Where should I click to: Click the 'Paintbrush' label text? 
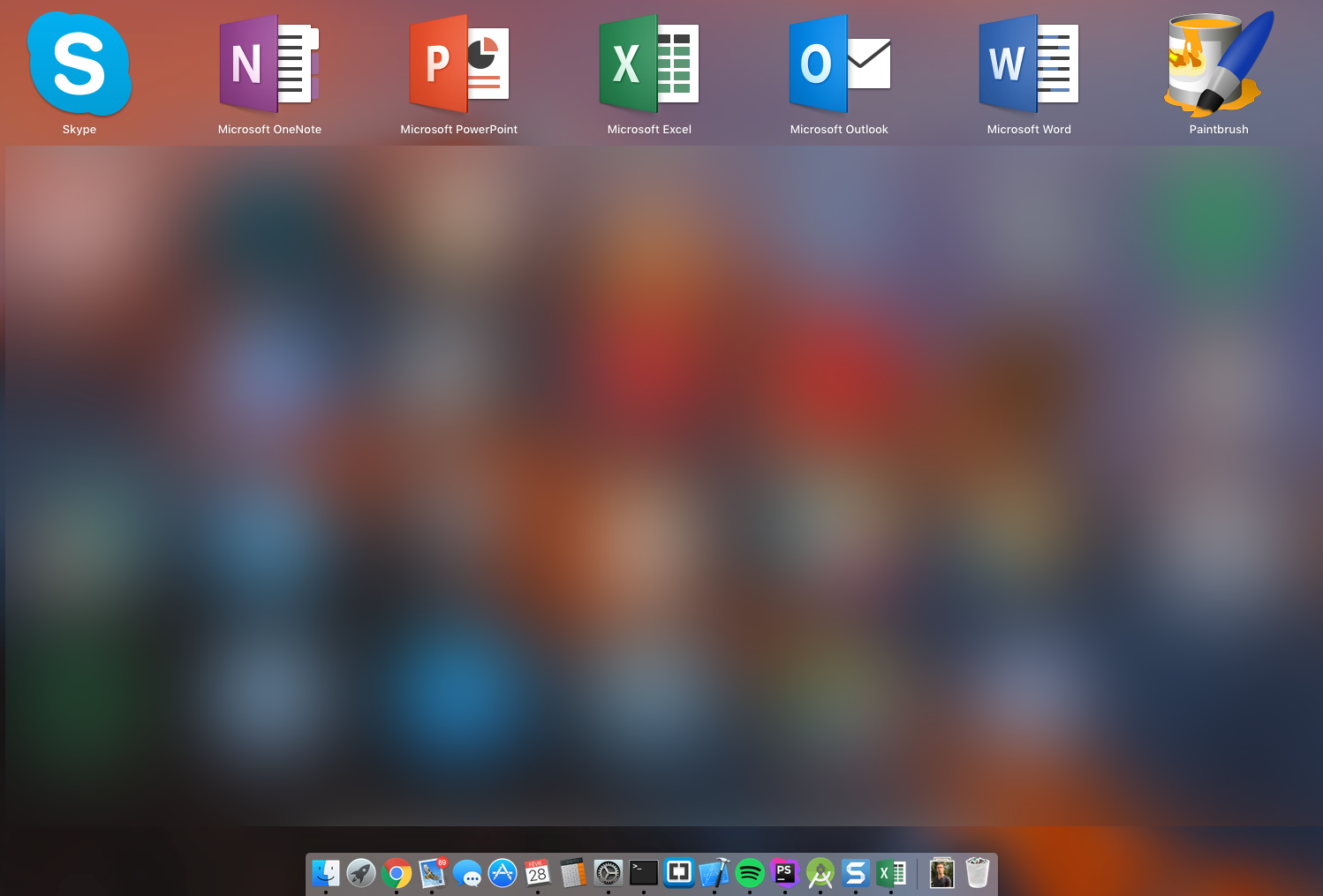(1219, 129)
